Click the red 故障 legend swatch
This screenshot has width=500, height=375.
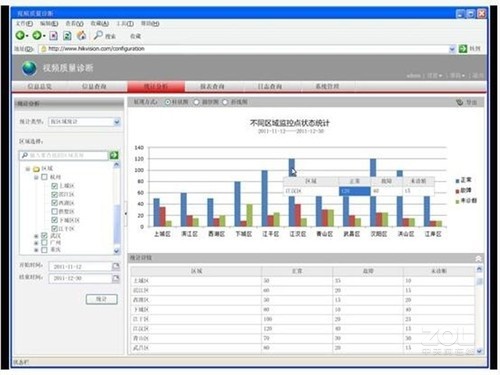pos(458,191)
